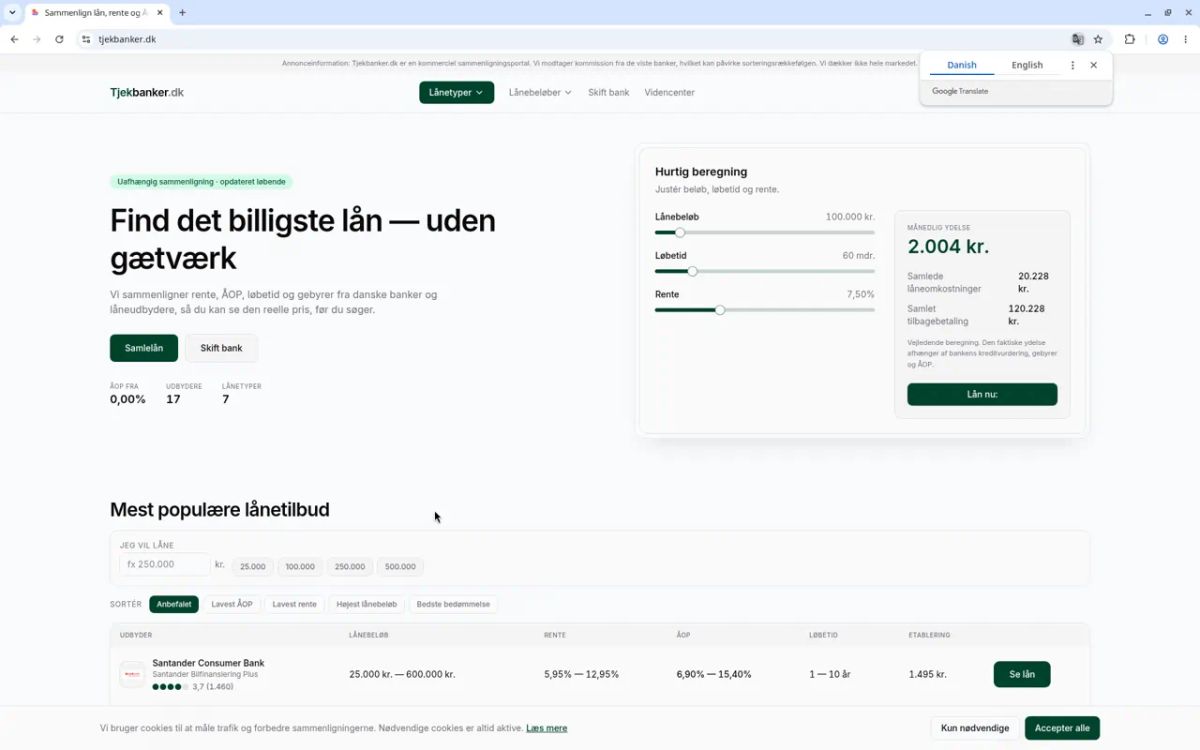Expand the Lånetyper dropdown menu
The height and width of the screenshot is (750, 1200).
pyautogui.click(x=456, y=92)
